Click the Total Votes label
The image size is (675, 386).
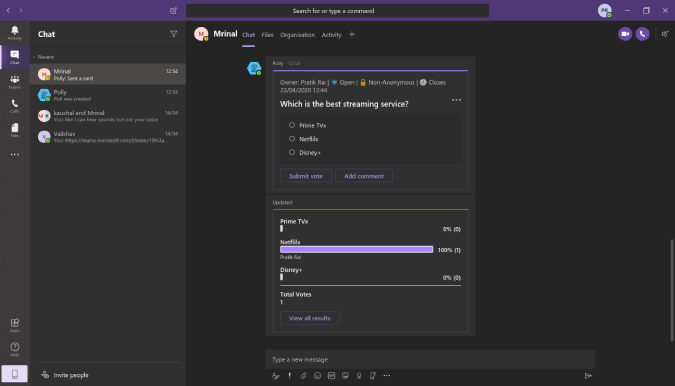point(296,294)
